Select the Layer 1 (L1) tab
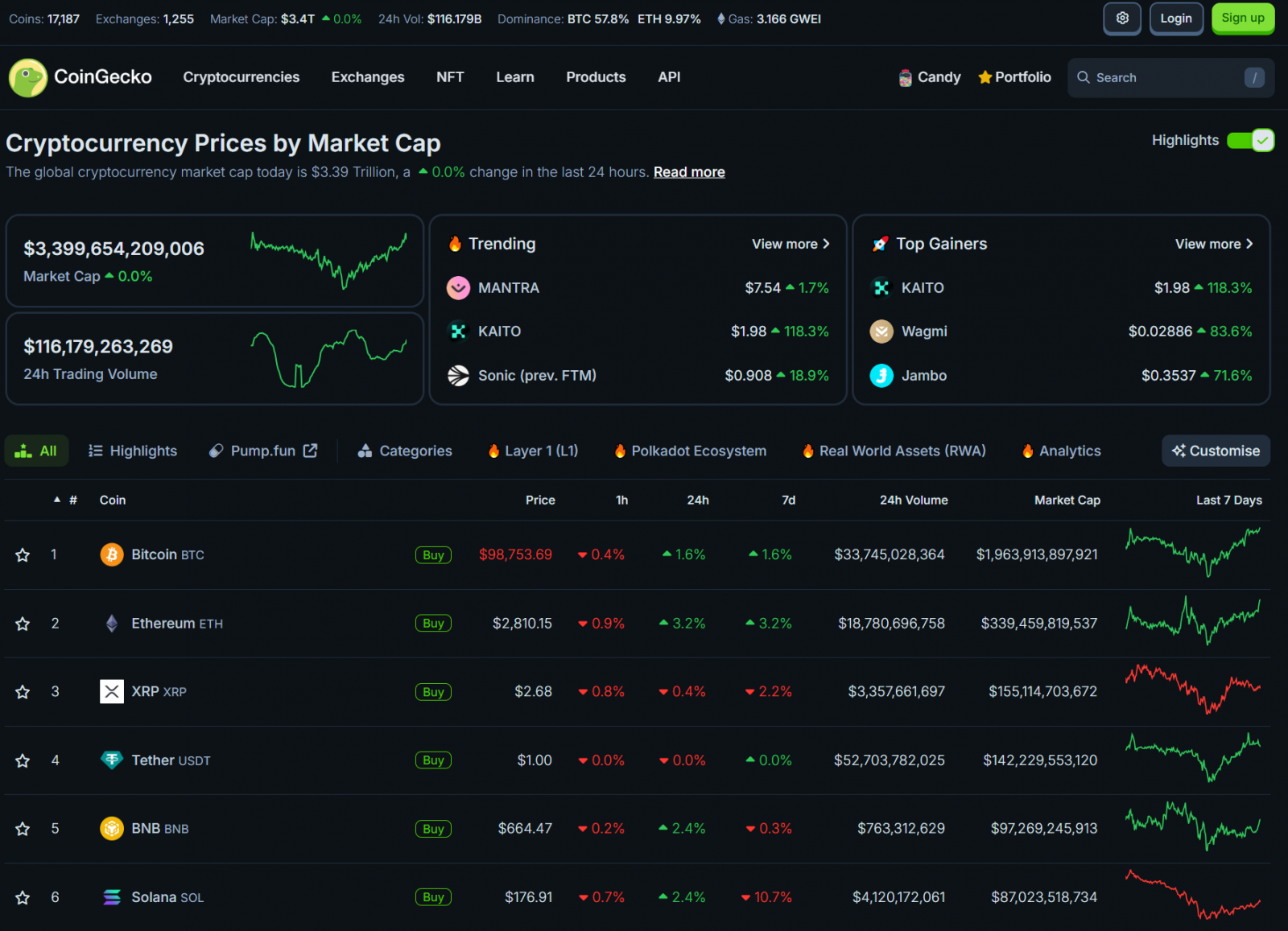Viewport: 1288px width, 931px height. [533, 451]
